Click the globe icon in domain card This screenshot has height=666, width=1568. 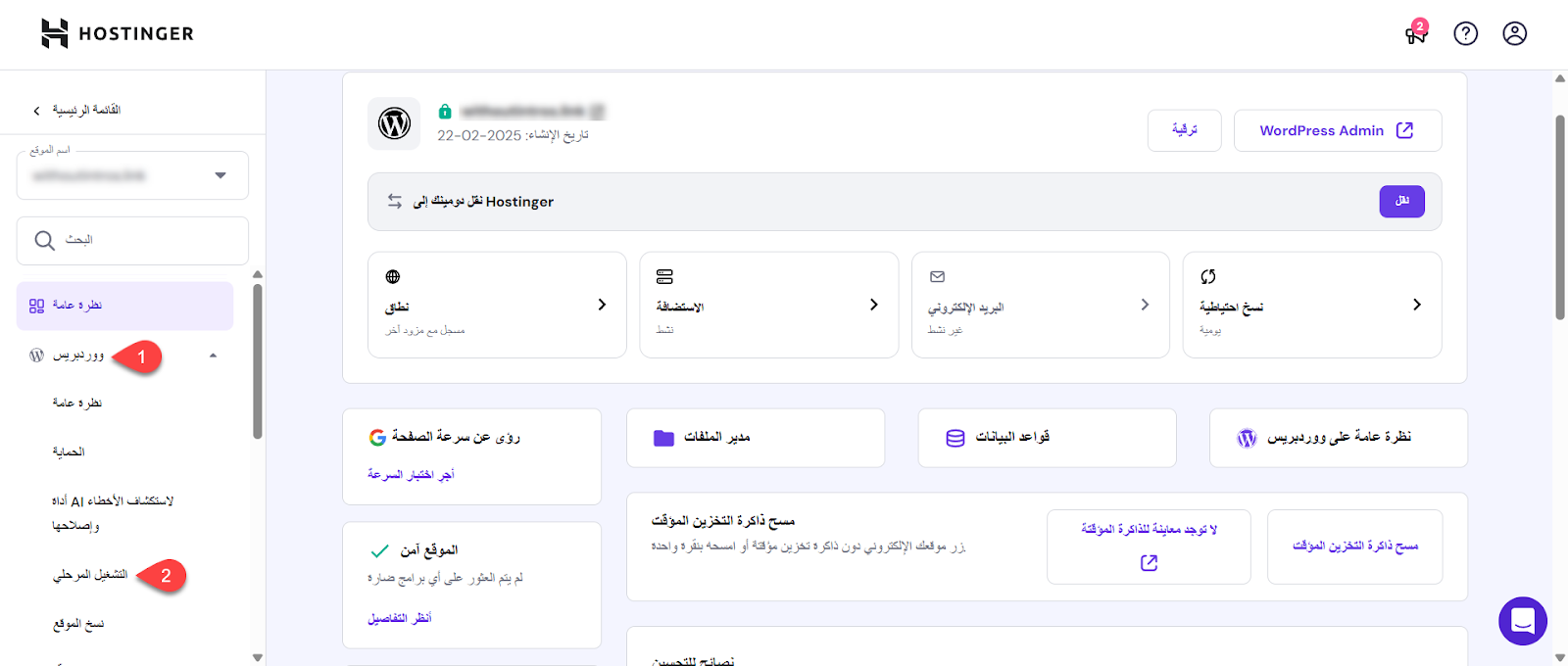click(393, 277)
